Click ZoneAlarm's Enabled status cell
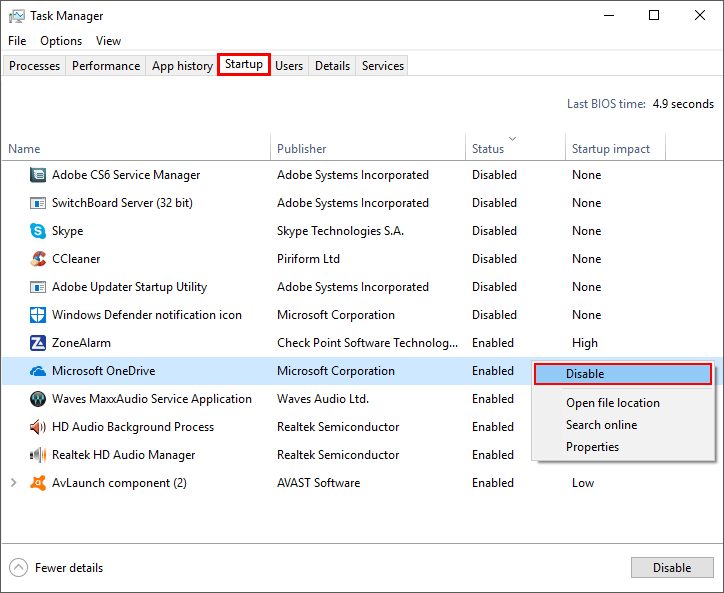The width and height of the screenshot is (724, 593). click(493, 343)
